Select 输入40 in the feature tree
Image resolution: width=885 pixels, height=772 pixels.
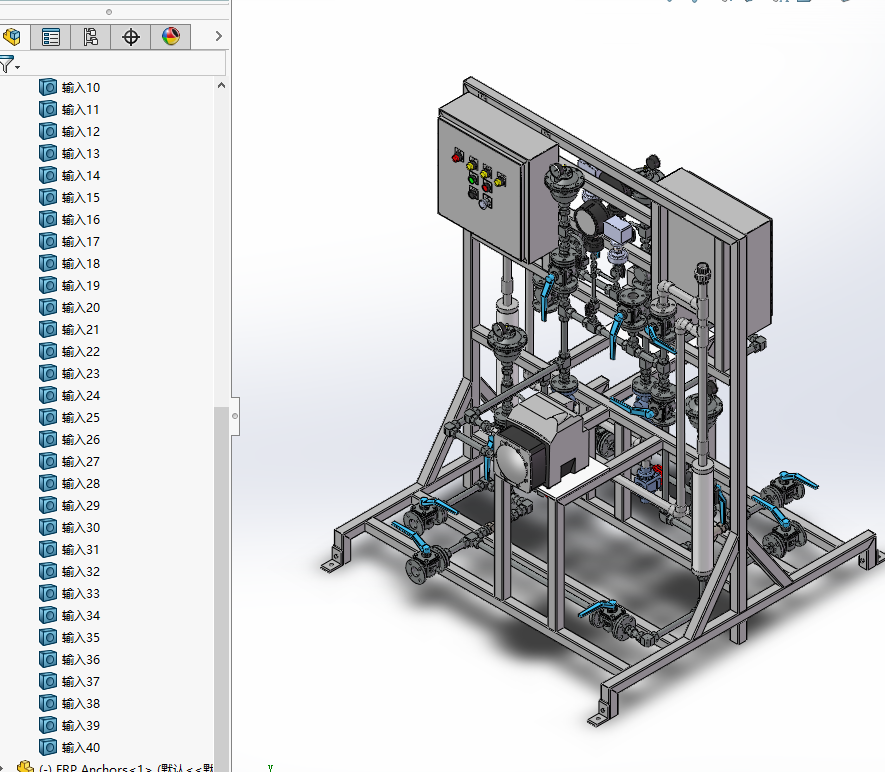click(80, 747)
